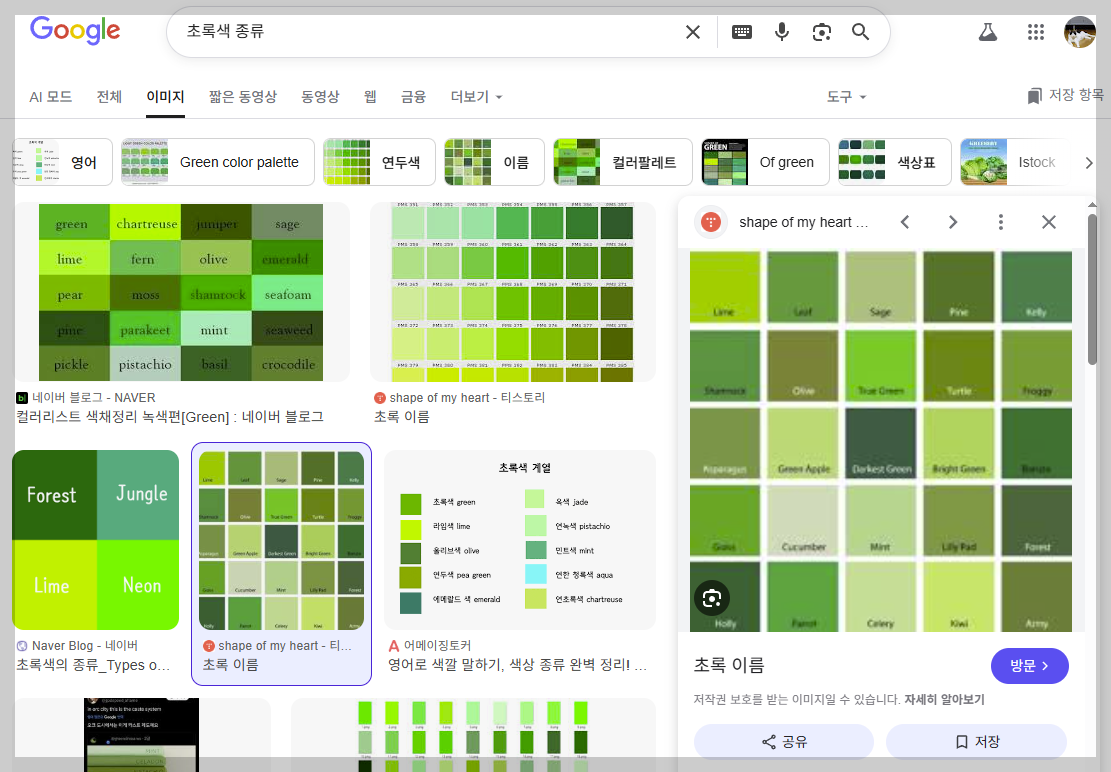Switch to 웹 tab
Screen dimensions: 1111x772
[x=370, y=96]
